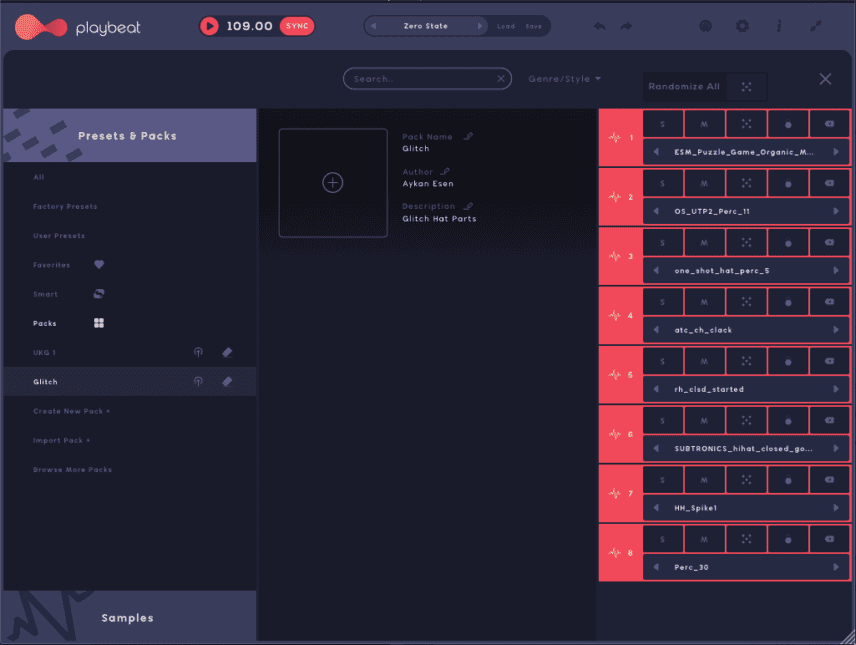Go to next preset after Zero State

[x=480, y=26]
